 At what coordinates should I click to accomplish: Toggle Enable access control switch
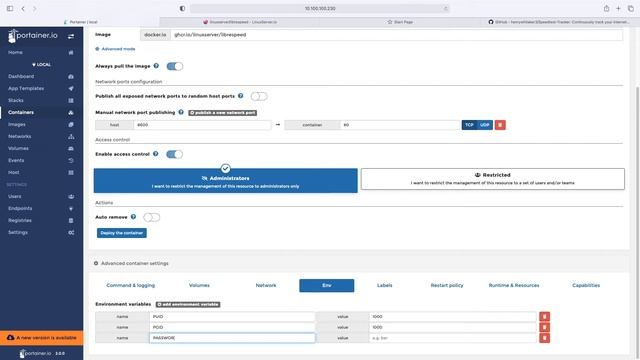pos(174,154)
